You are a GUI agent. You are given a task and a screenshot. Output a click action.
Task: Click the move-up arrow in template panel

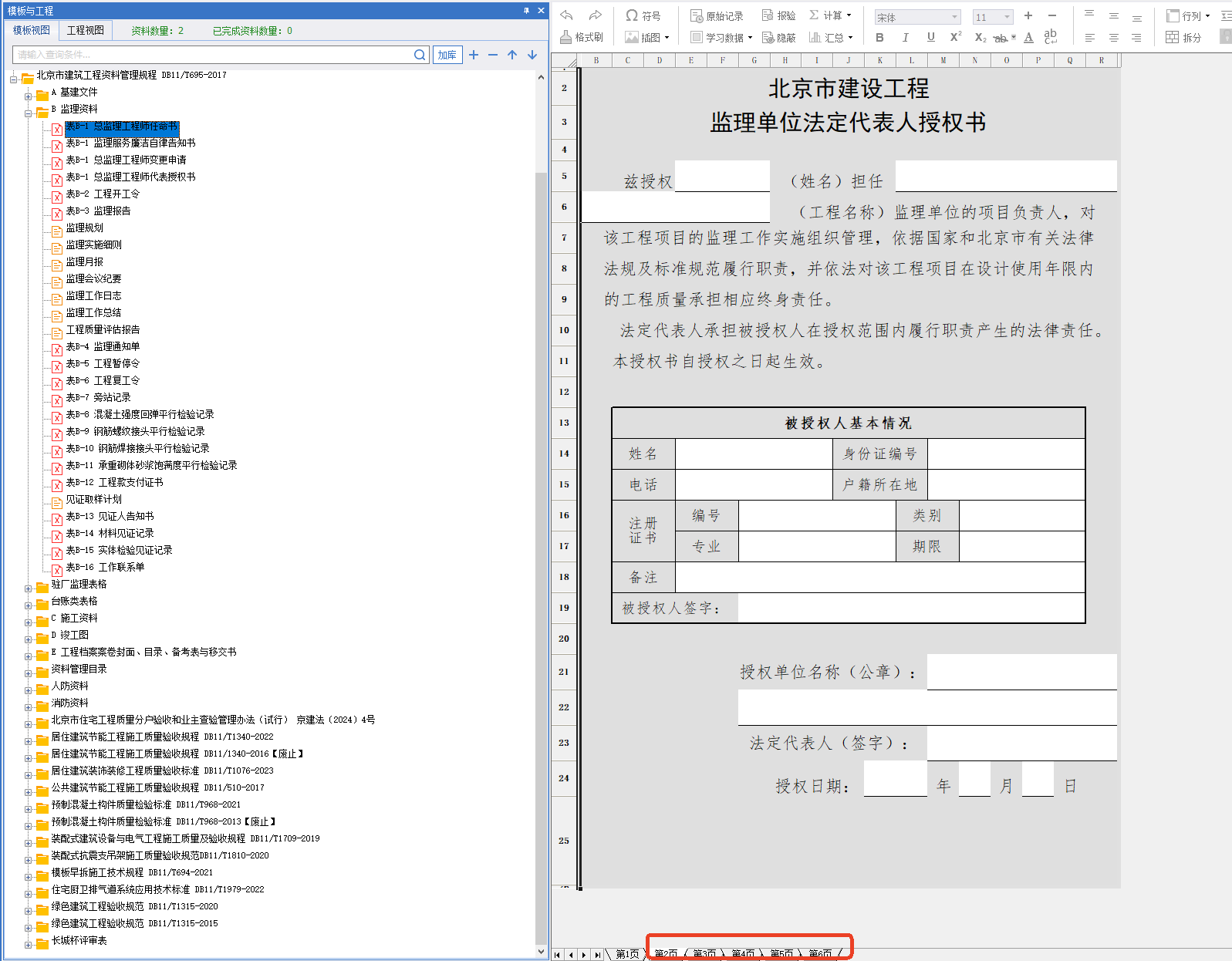coord(512,55)
